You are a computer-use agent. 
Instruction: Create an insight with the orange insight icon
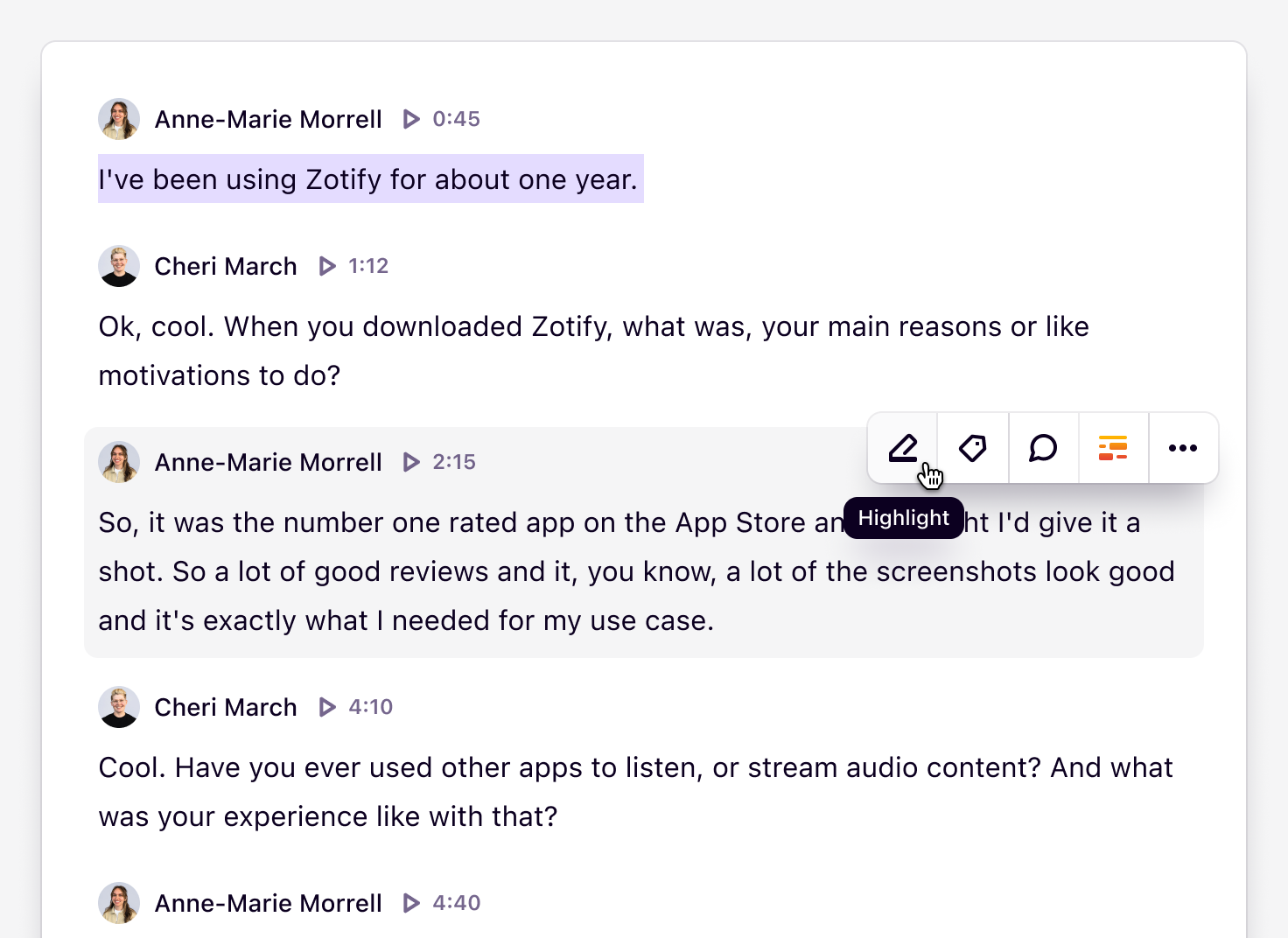(1113, 448)
